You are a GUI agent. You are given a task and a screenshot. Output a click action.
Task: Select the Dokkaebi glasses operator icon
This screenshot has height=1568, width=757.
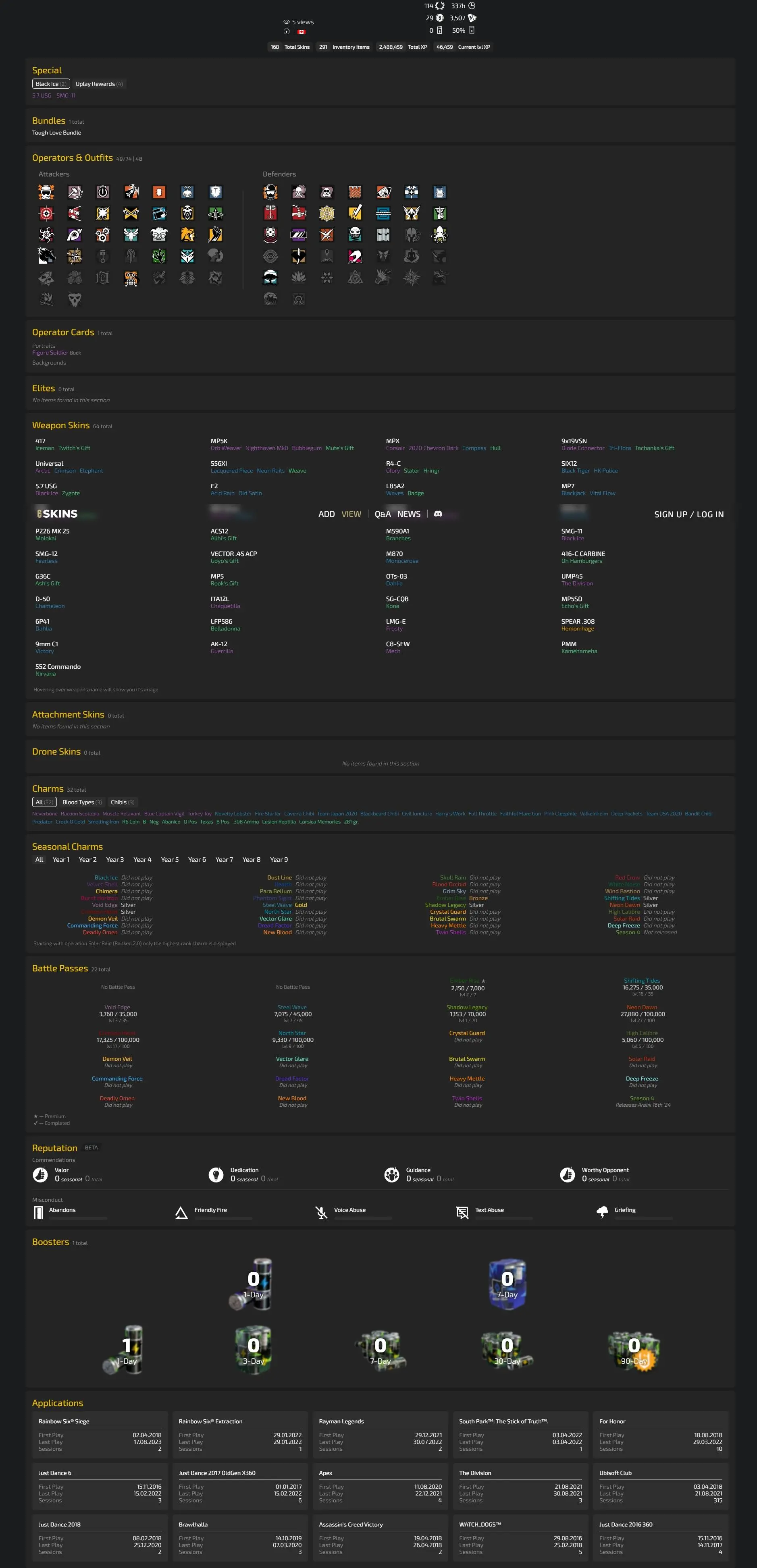pyautogui.click(x=159, y=235)
